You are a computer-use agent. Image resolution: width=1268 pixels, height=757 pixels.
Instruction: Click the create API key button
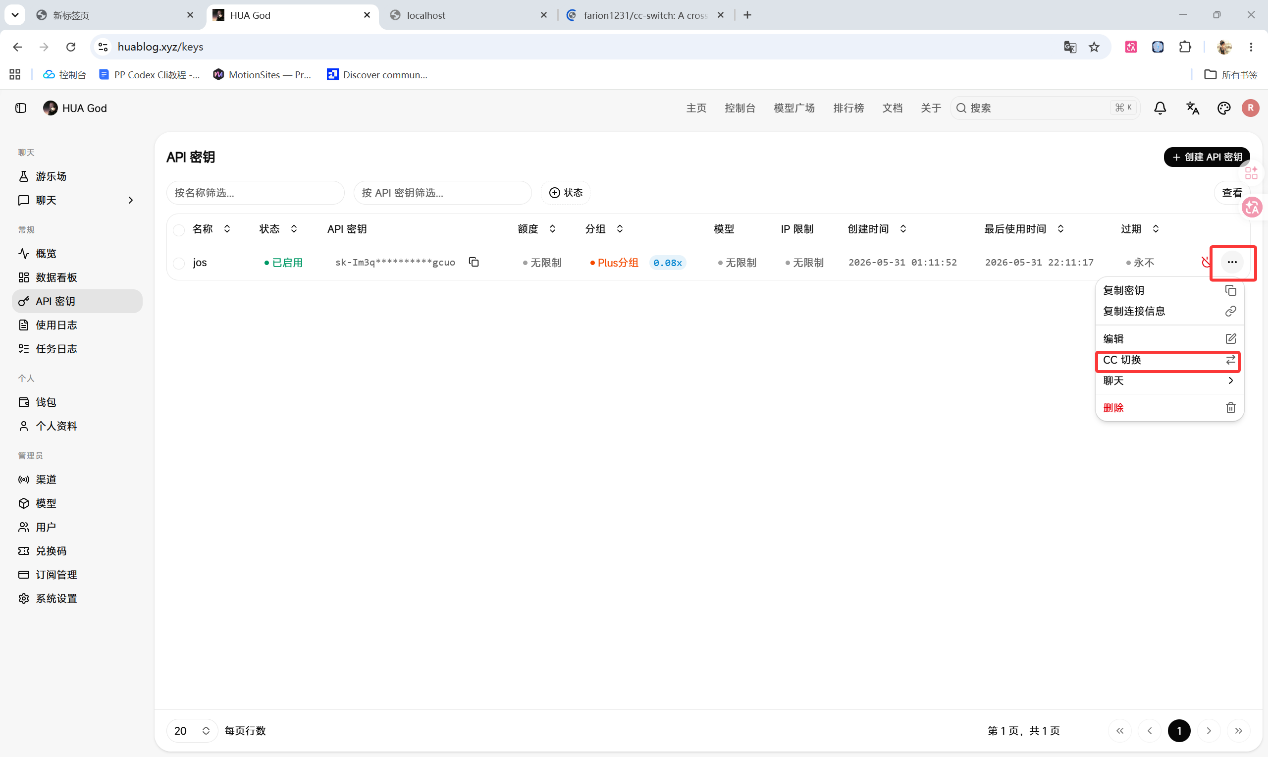(x=1207, y=157)
